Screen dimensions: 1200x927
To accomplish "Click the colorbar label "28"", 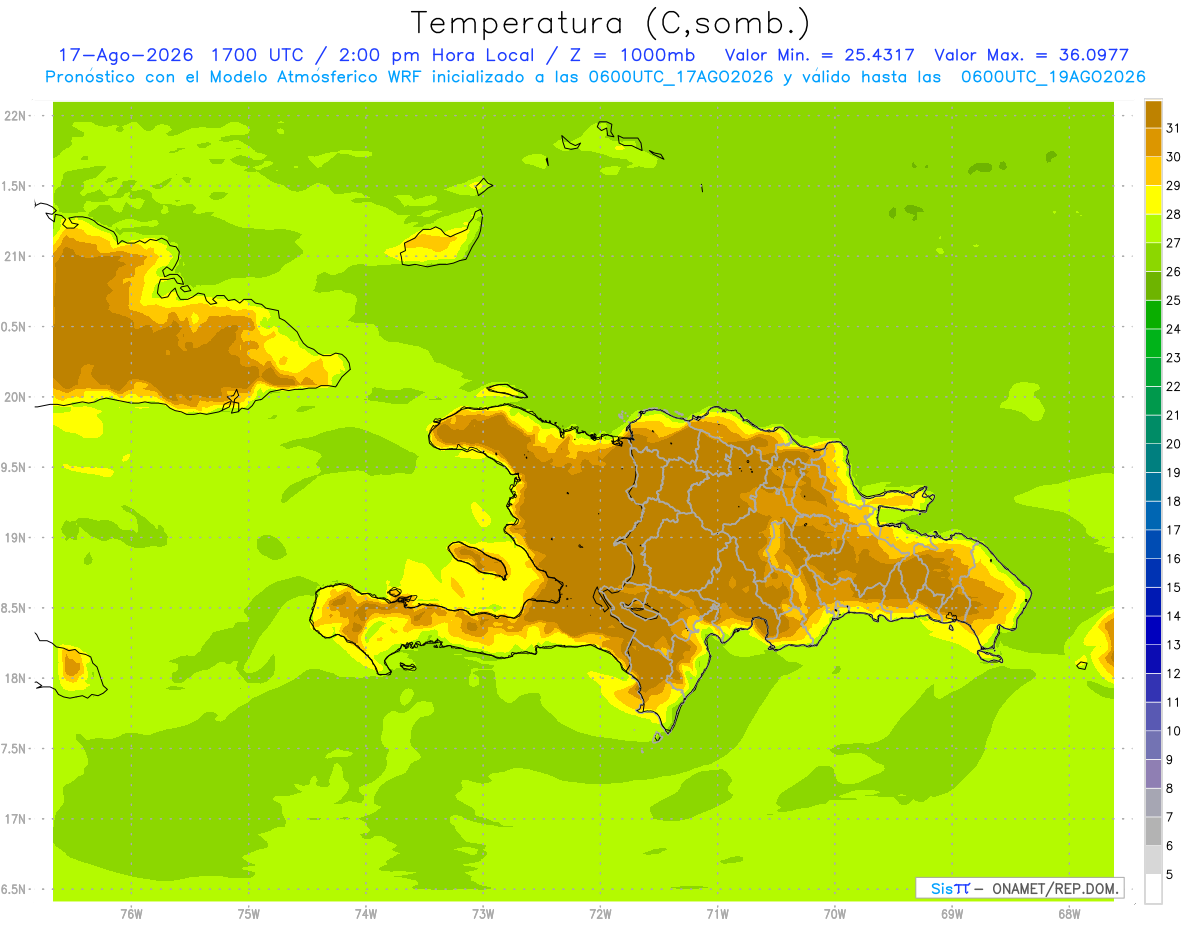I will click(x=1173, y=214).
